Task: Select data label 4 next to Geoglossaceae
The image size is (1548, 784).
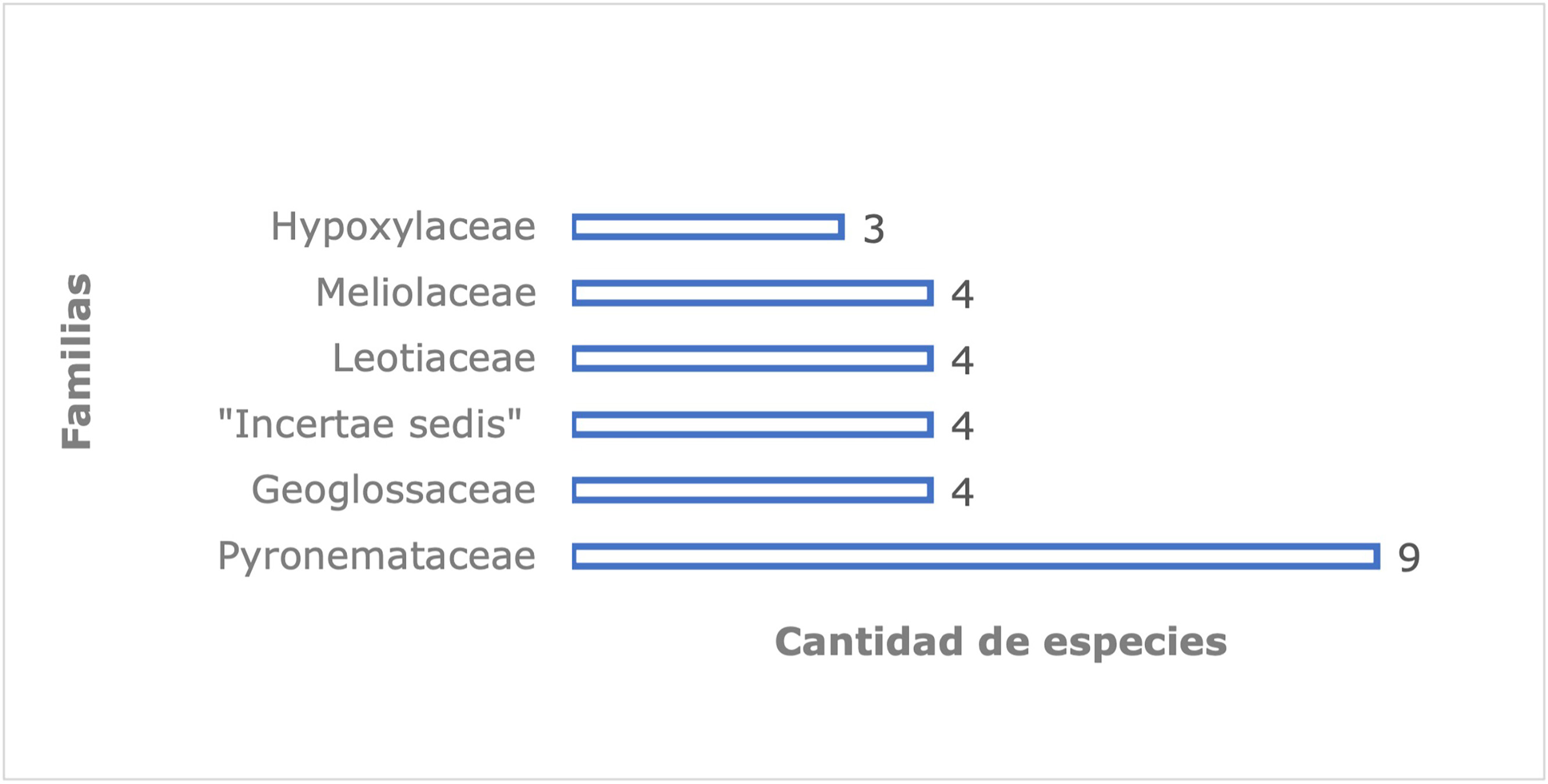Action: [962, 492]
